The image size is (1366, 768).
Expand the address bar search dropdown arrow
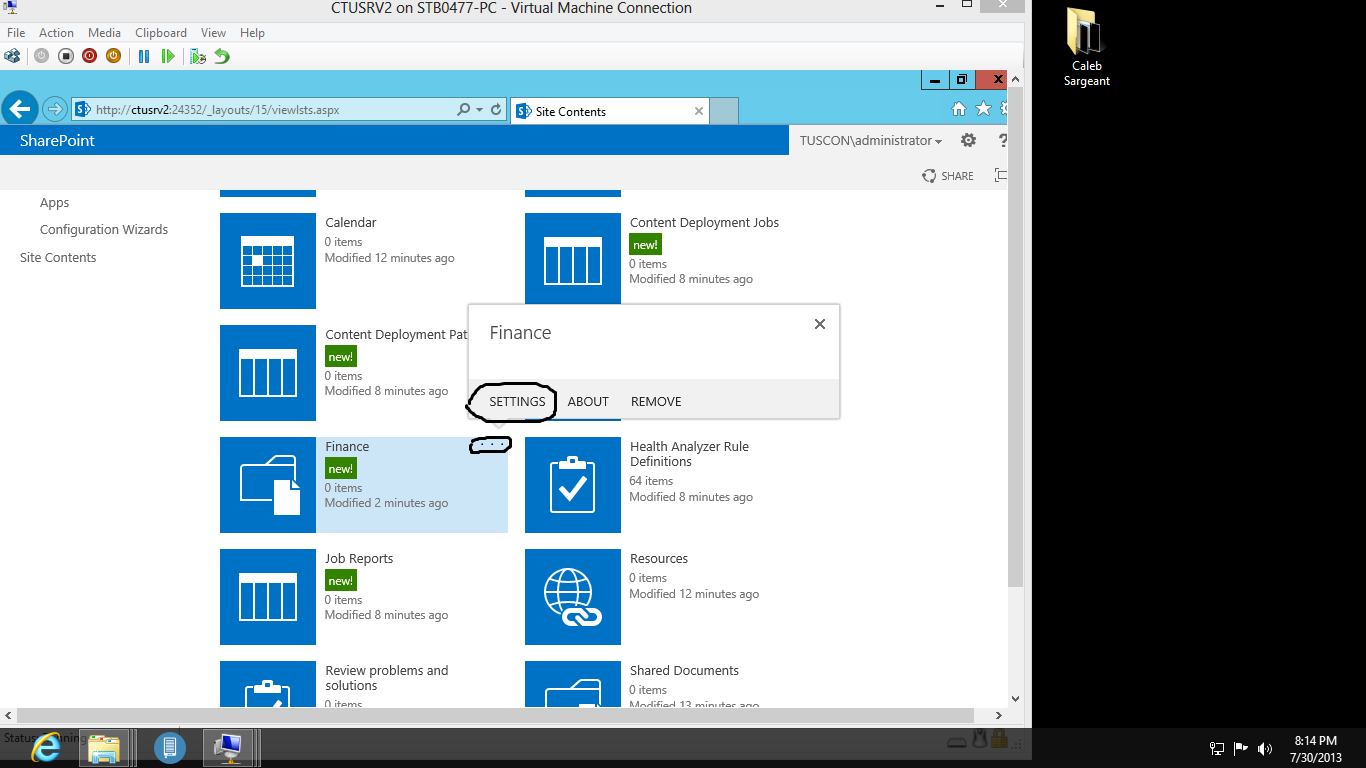pos(480,110)
